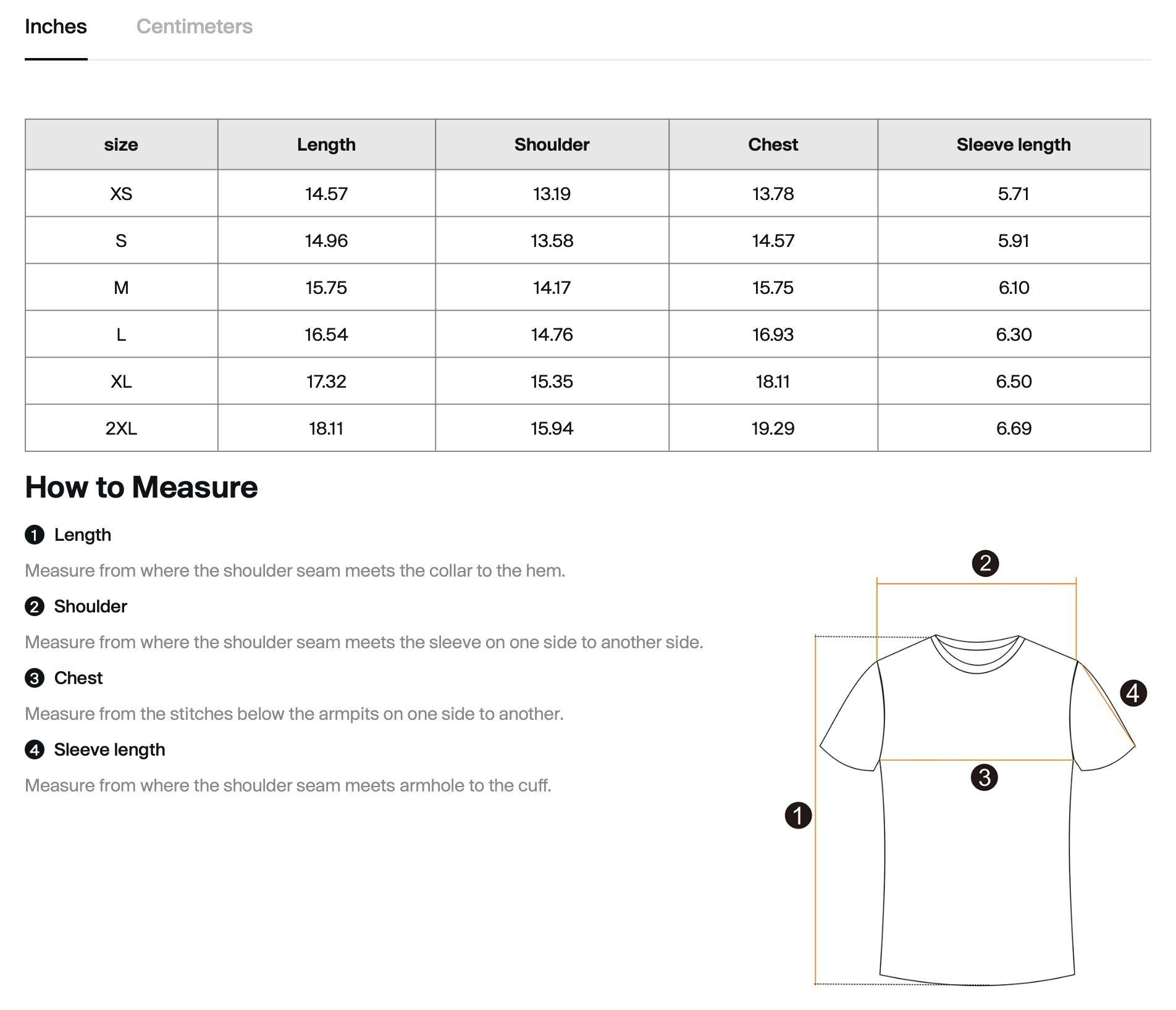Image resolution: width=1176 pixels, height=1010 pixels.
Task: Click the number 2 marker above shirt diagram
Action: tap(985, 563)
